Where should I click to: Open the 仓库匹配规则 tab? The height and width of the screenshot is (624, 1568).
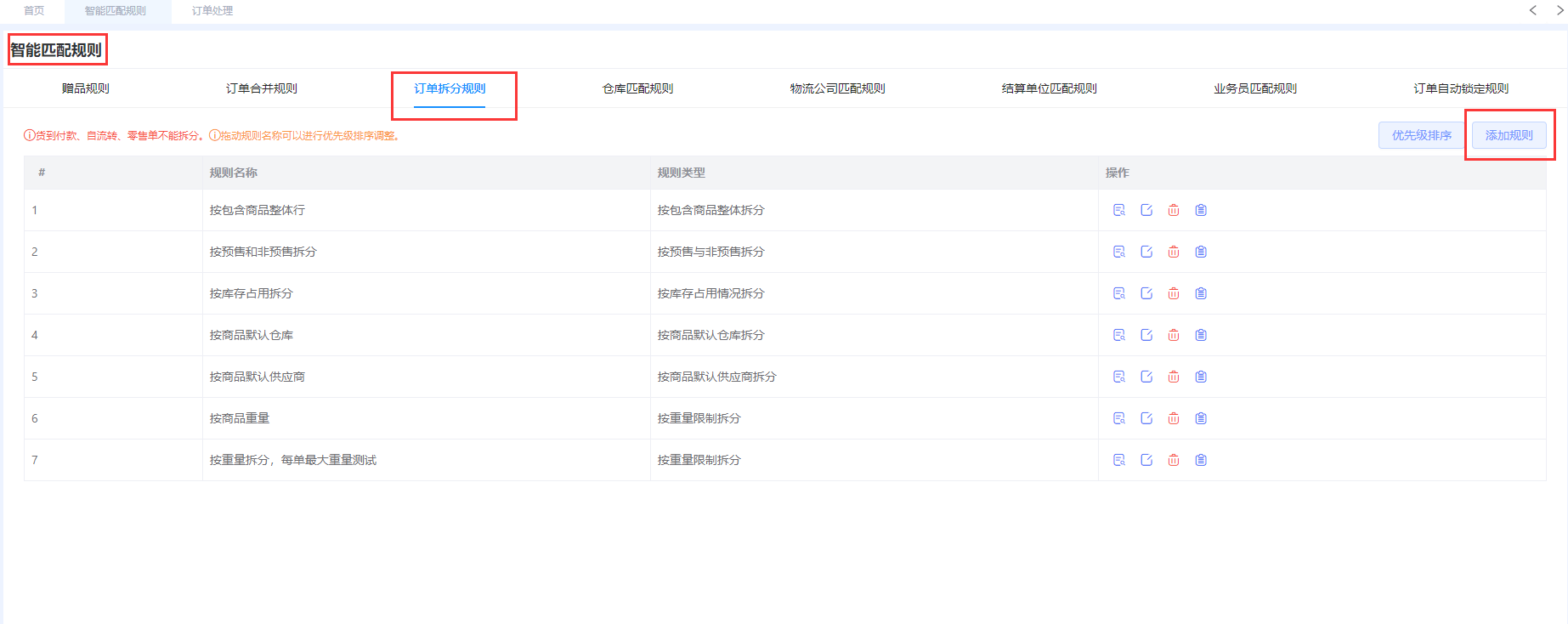[x=637, y=88]
